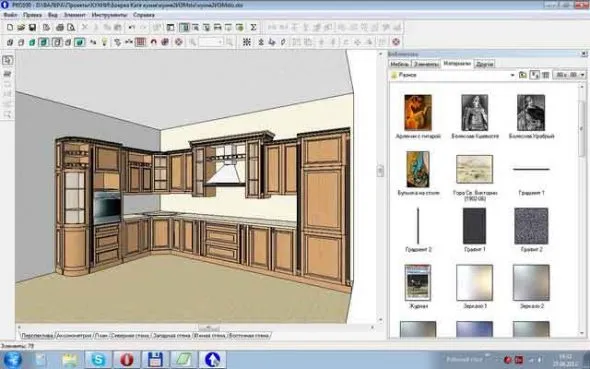Open the folder icon on the taskbar
The width and height of the screenshot is (590, 369).
(70, 360)
